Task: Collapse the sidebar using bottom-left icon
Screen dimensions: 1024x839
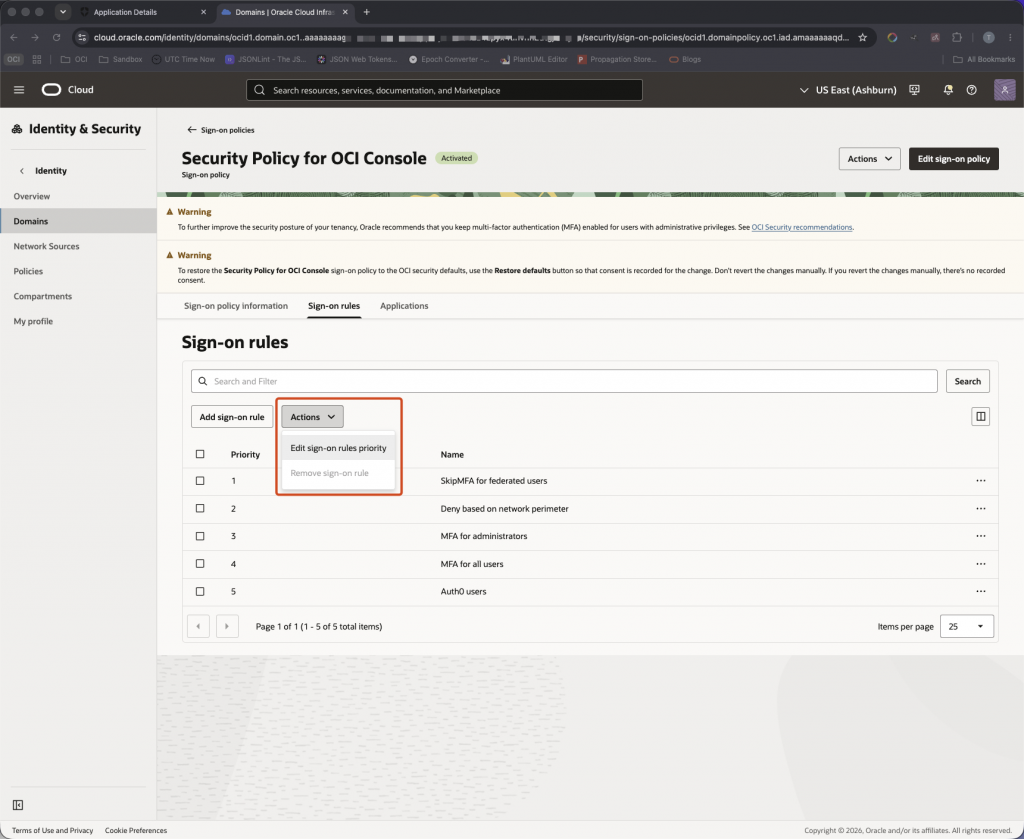Action: pyautogui.click(x=18, y=805)
